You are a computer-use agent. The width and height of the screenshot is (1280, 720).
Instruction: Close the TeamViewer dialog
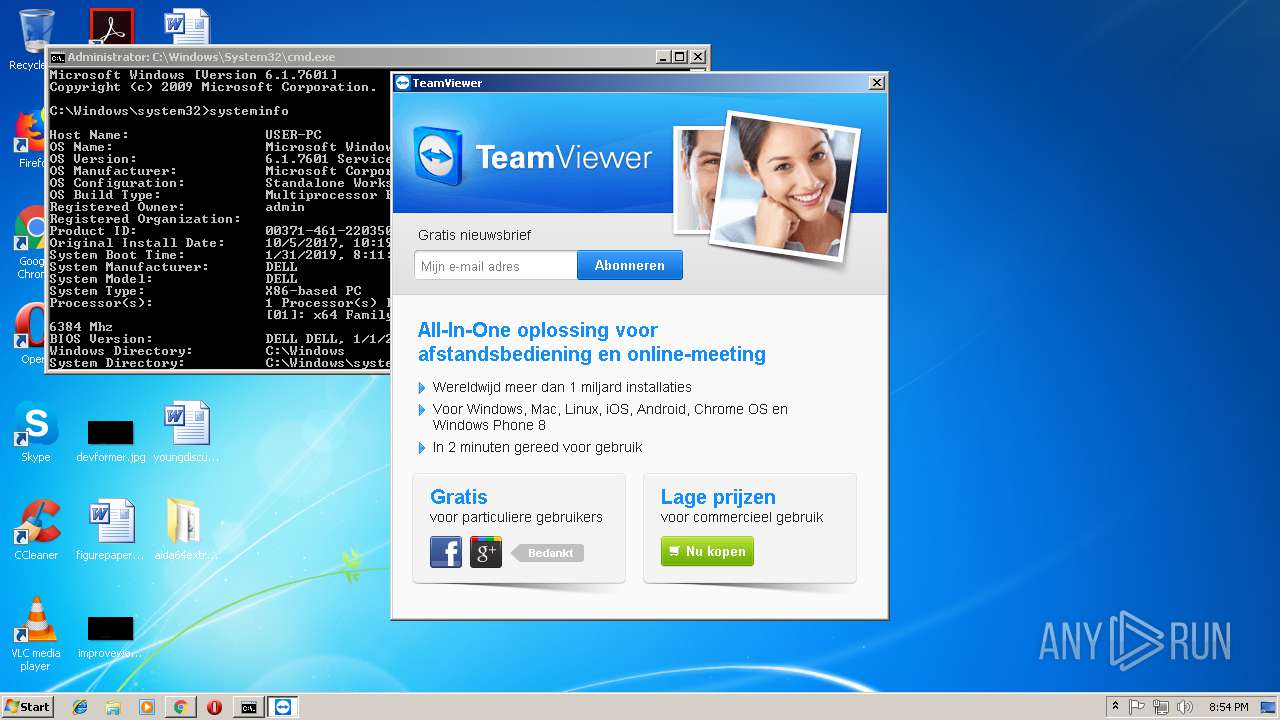coord(877,83)
